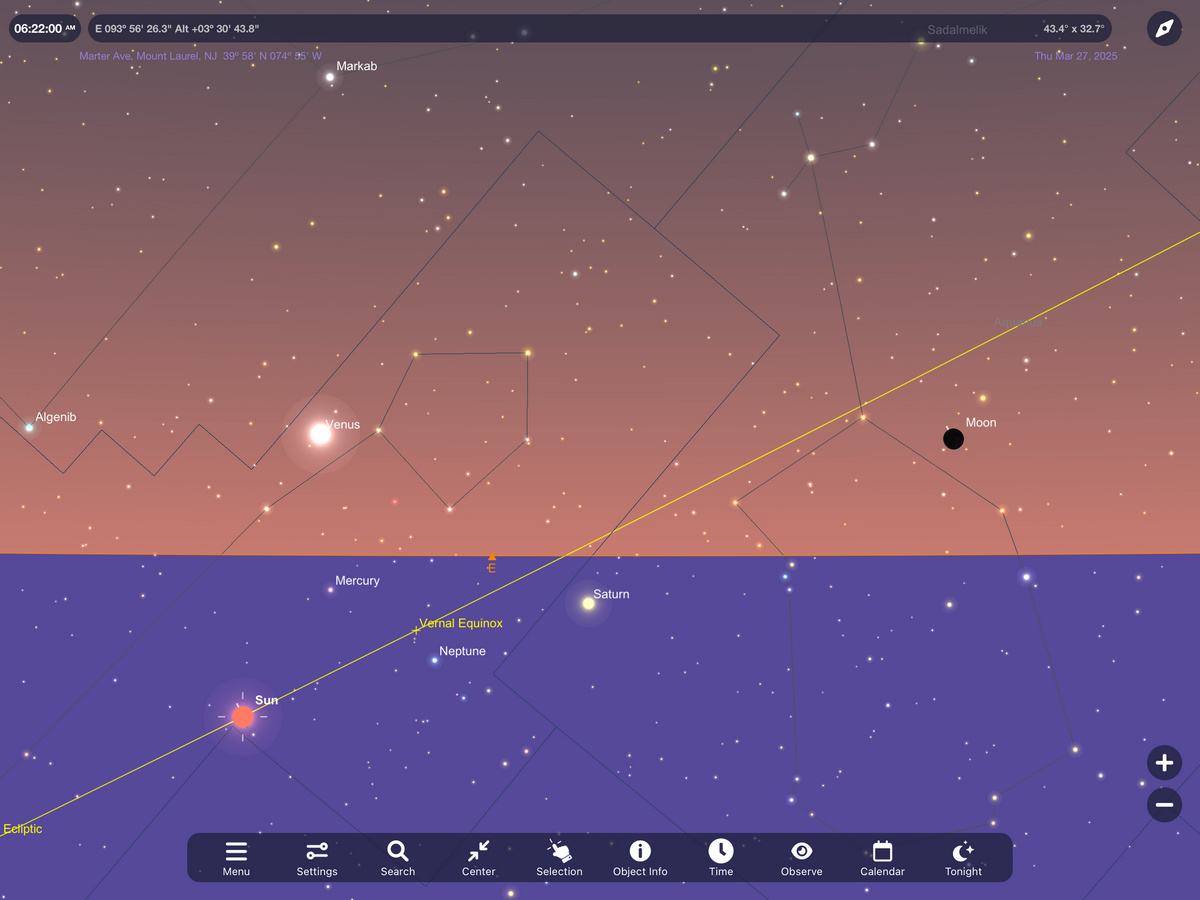Screen dimensions: 1200x900
Task: Open the Time clock icon
Action: click(x=721, y=851)
